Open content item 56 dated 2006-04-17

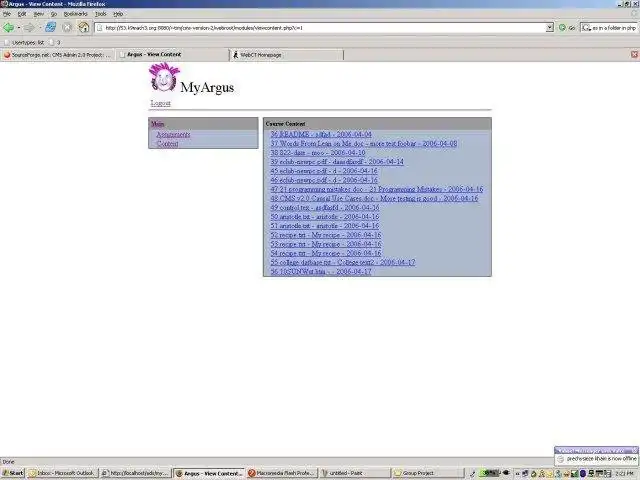pos(321,271)
